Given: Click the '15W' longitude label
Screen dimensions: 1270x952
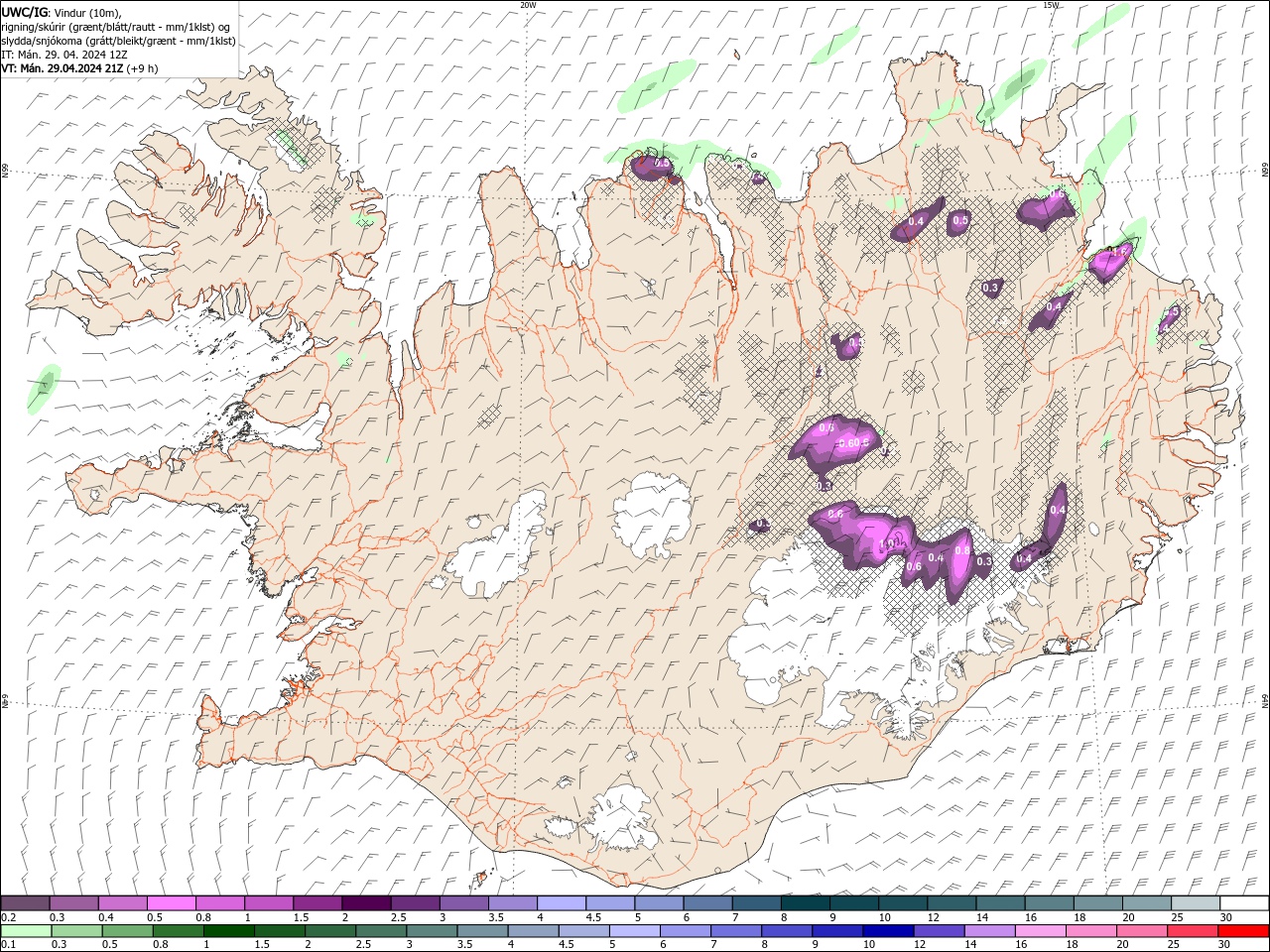Looking at the screenshot, I should tap(1050, 5).
